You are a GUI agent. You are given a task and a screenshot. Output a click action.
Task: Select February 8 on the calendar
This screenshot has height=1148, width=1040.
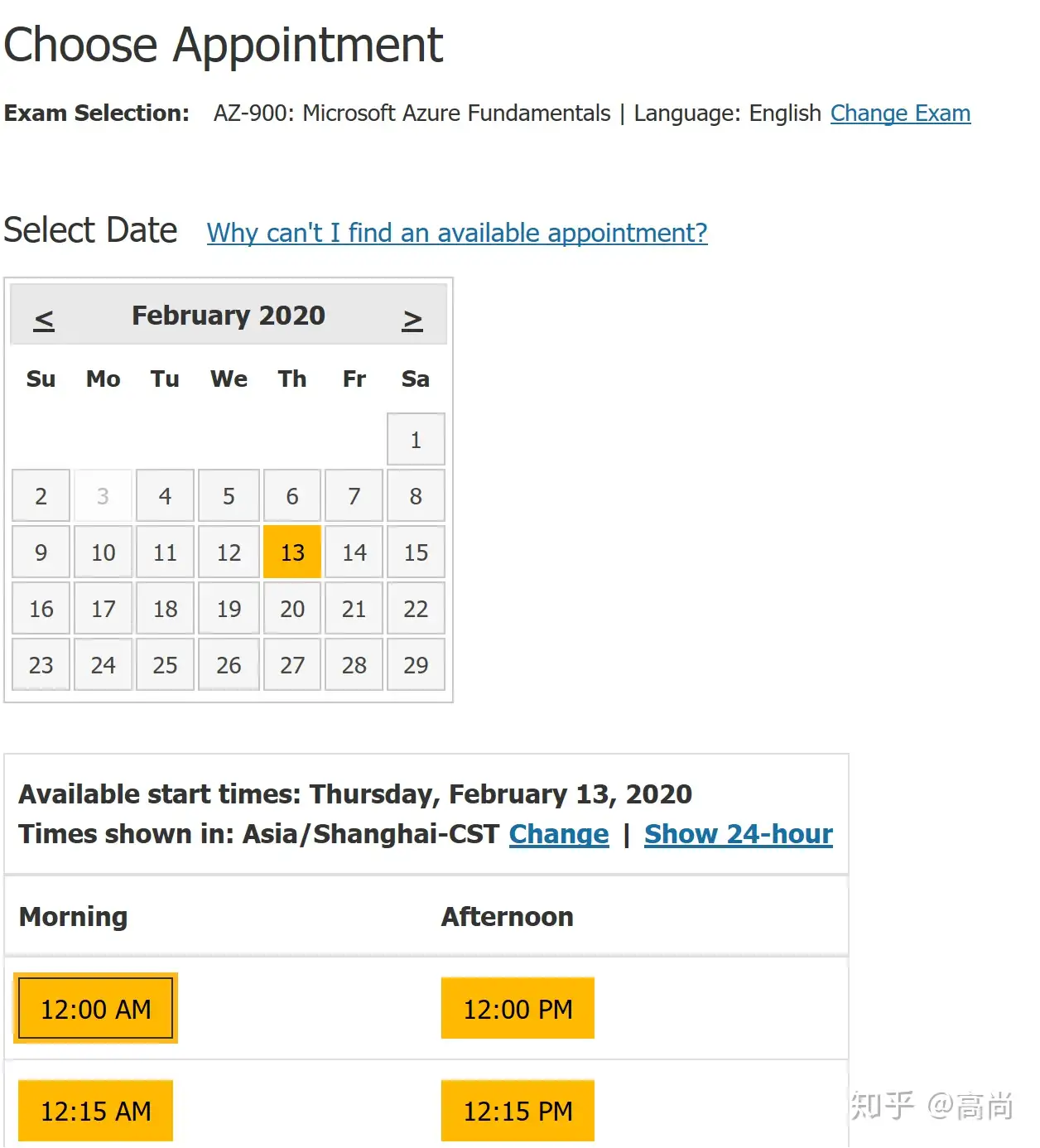click(x=416, y=496)
